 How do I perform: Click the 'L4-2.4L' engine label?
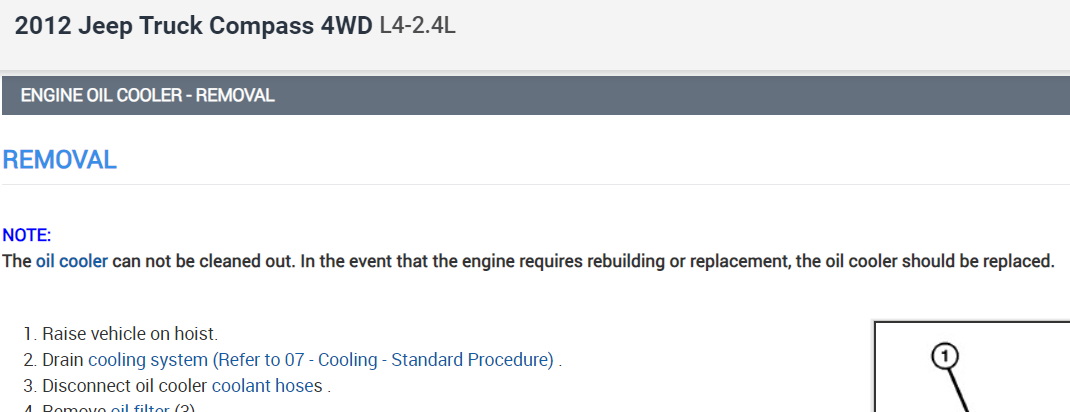(x=418, y=26)
